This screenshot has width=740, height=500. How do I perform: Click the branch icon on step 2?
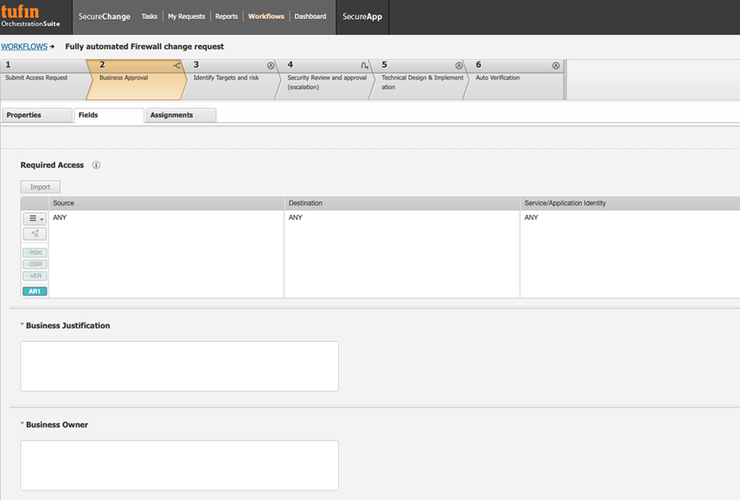coord(177,66)
